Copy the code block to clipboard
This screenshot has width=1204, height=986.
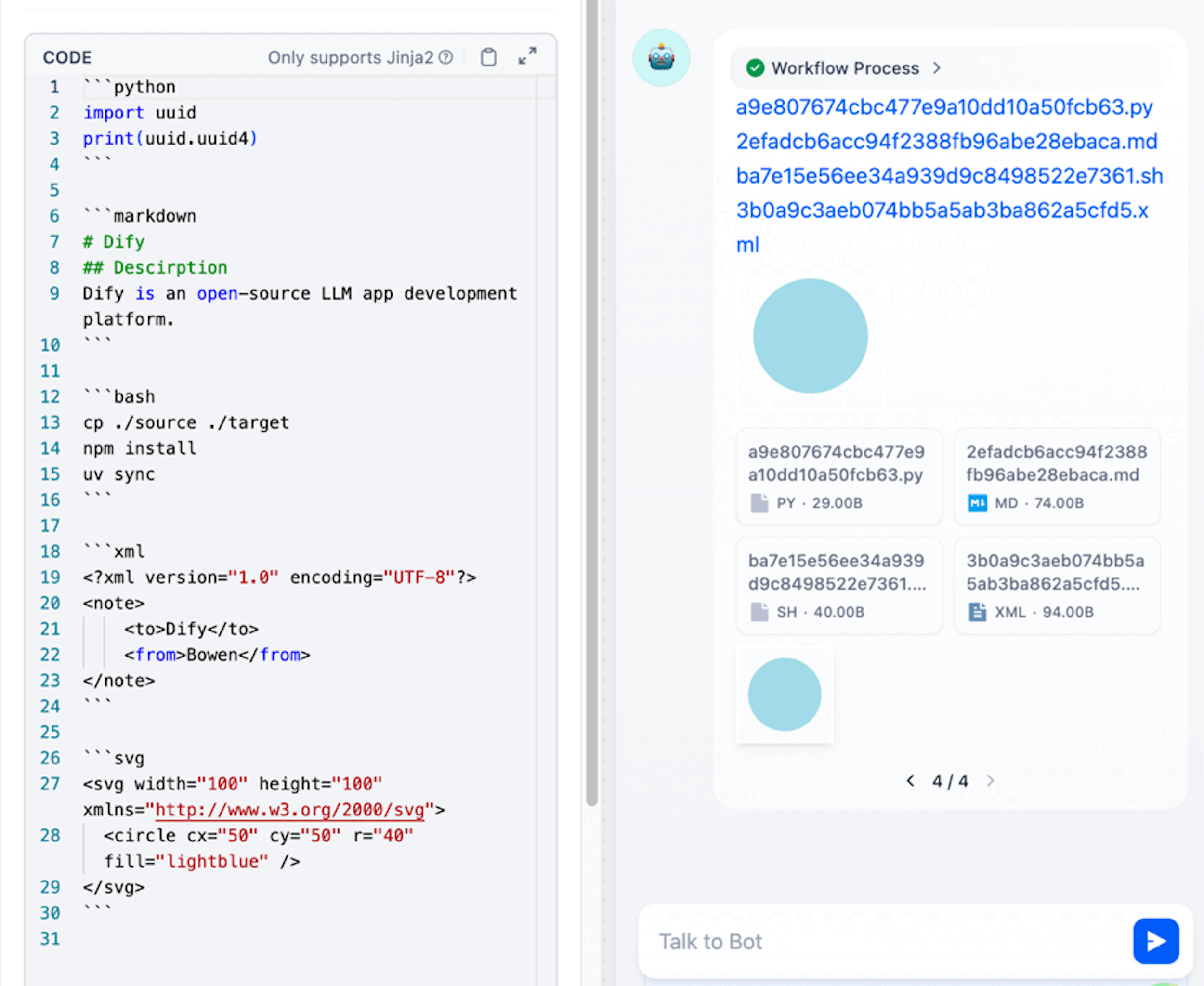pos(488,57)
